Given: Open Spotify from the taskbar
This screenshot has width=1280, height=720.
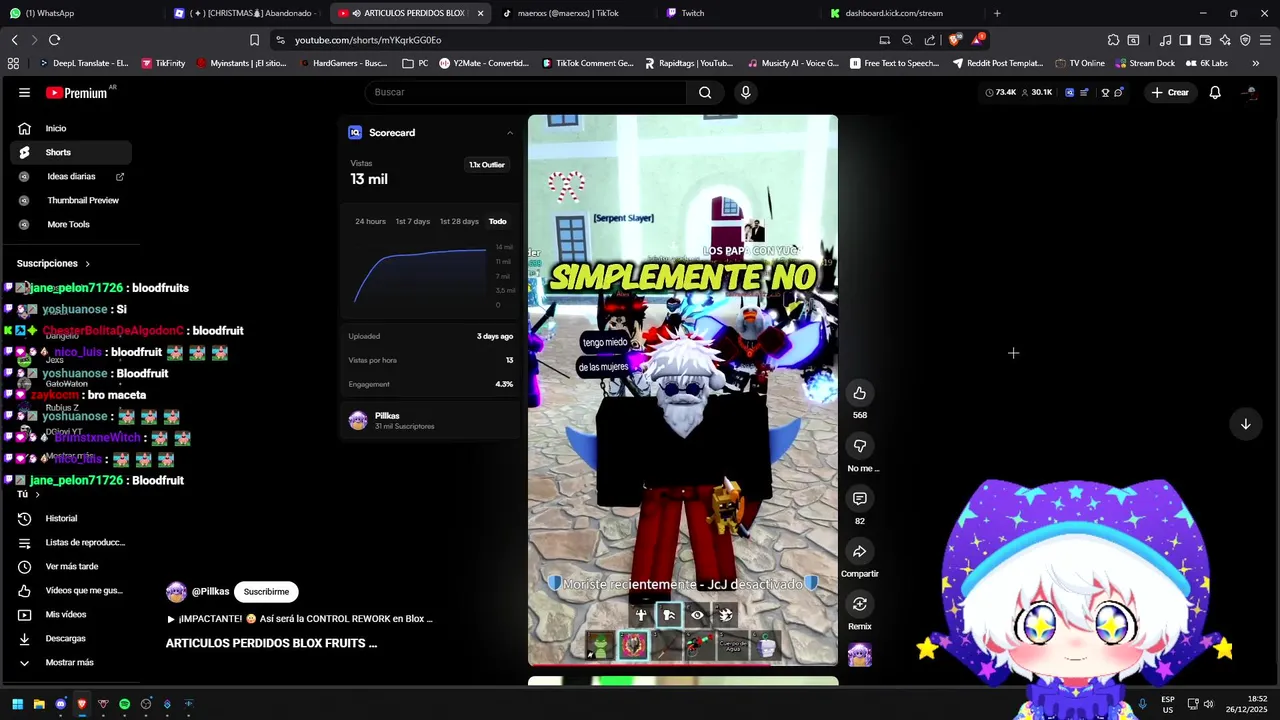Looking at the screenshot, I should pos(124,704).
